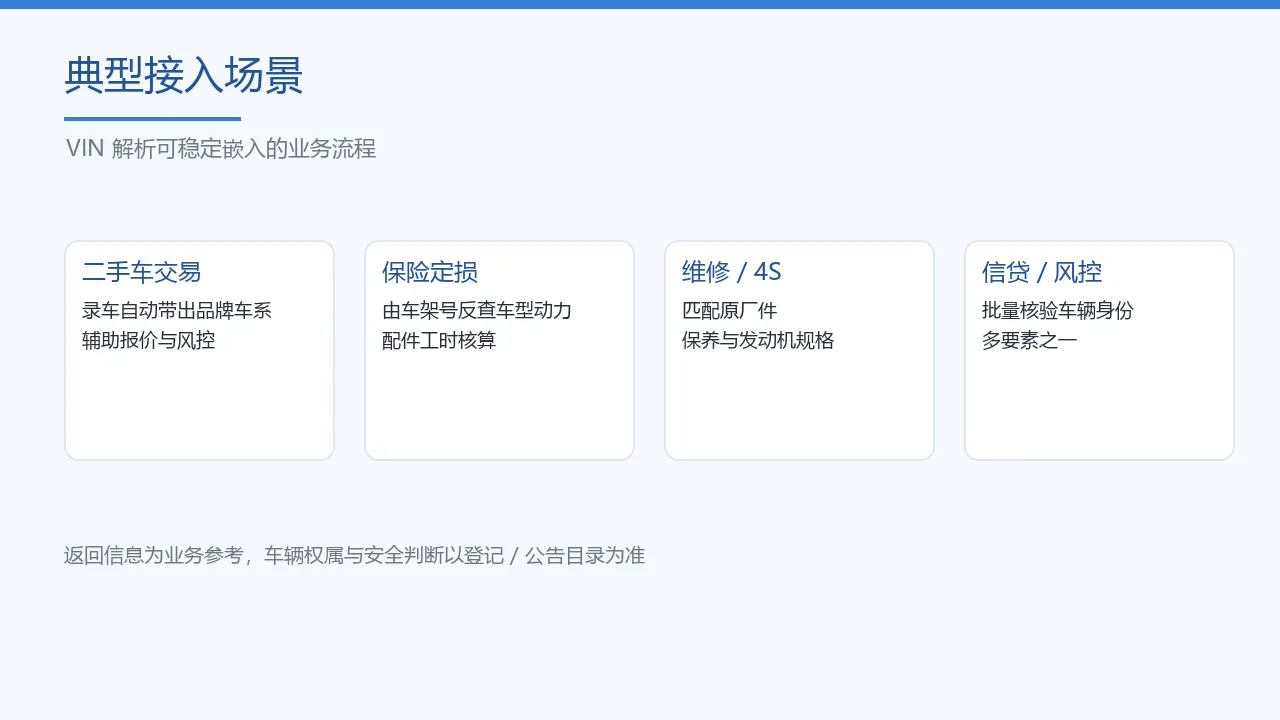Select the line 批量核验车辆身份
The height and width of the screenshot is (720, 1280).
(1058, 311)
